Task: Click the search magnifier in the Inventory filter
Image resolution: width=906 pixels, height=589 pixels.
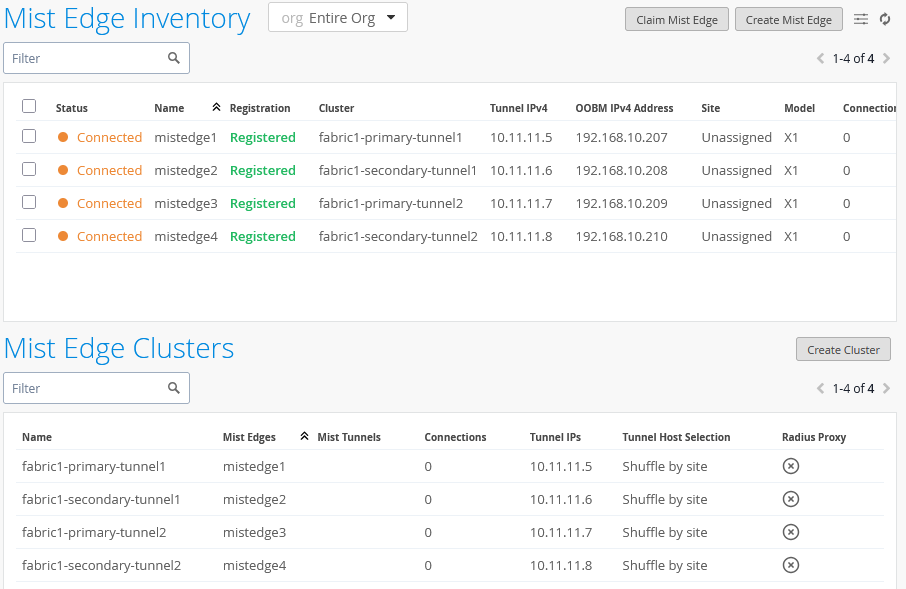Action: click(x=174, y=58)
